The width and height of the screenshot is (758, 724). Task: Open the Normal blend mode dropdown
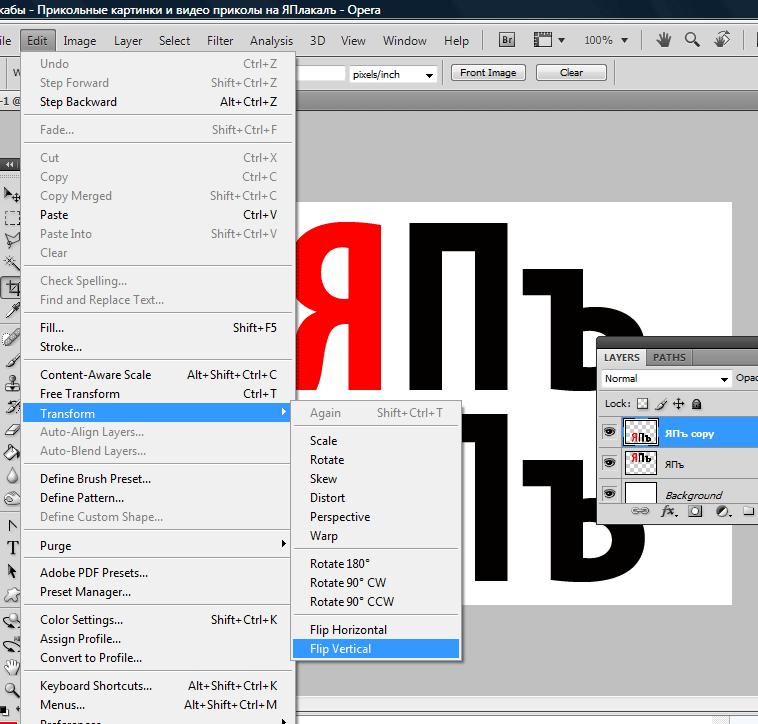(x=666, y=378)
